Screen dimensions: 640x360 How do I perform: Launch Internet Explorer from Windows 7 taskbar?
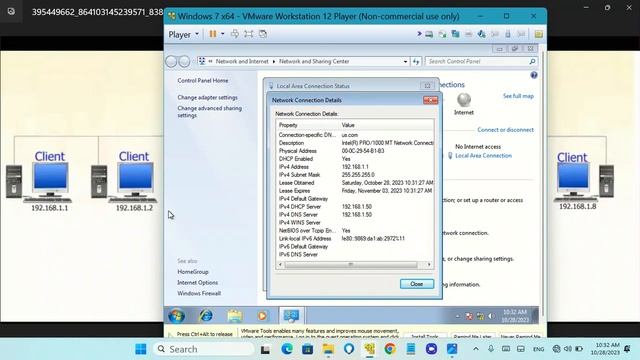click(x=206, y=316)
